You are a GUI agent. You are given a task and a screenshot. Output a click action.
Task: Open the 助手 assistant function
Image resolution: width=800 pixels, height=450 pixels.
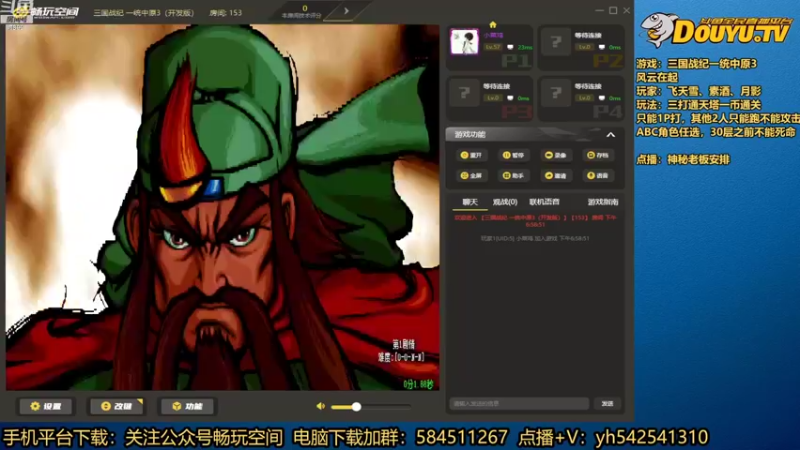pyautogui.click(x=513, y=176)
